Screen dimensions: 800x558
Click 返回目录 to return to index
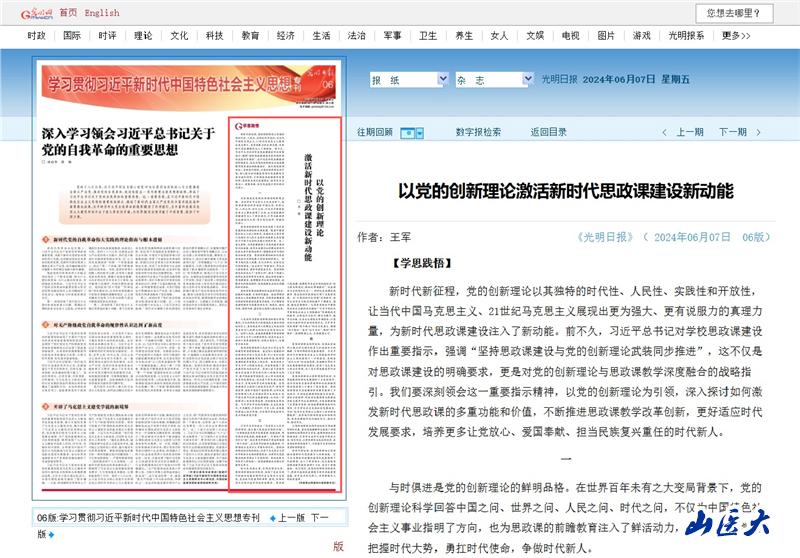(548, 132)
